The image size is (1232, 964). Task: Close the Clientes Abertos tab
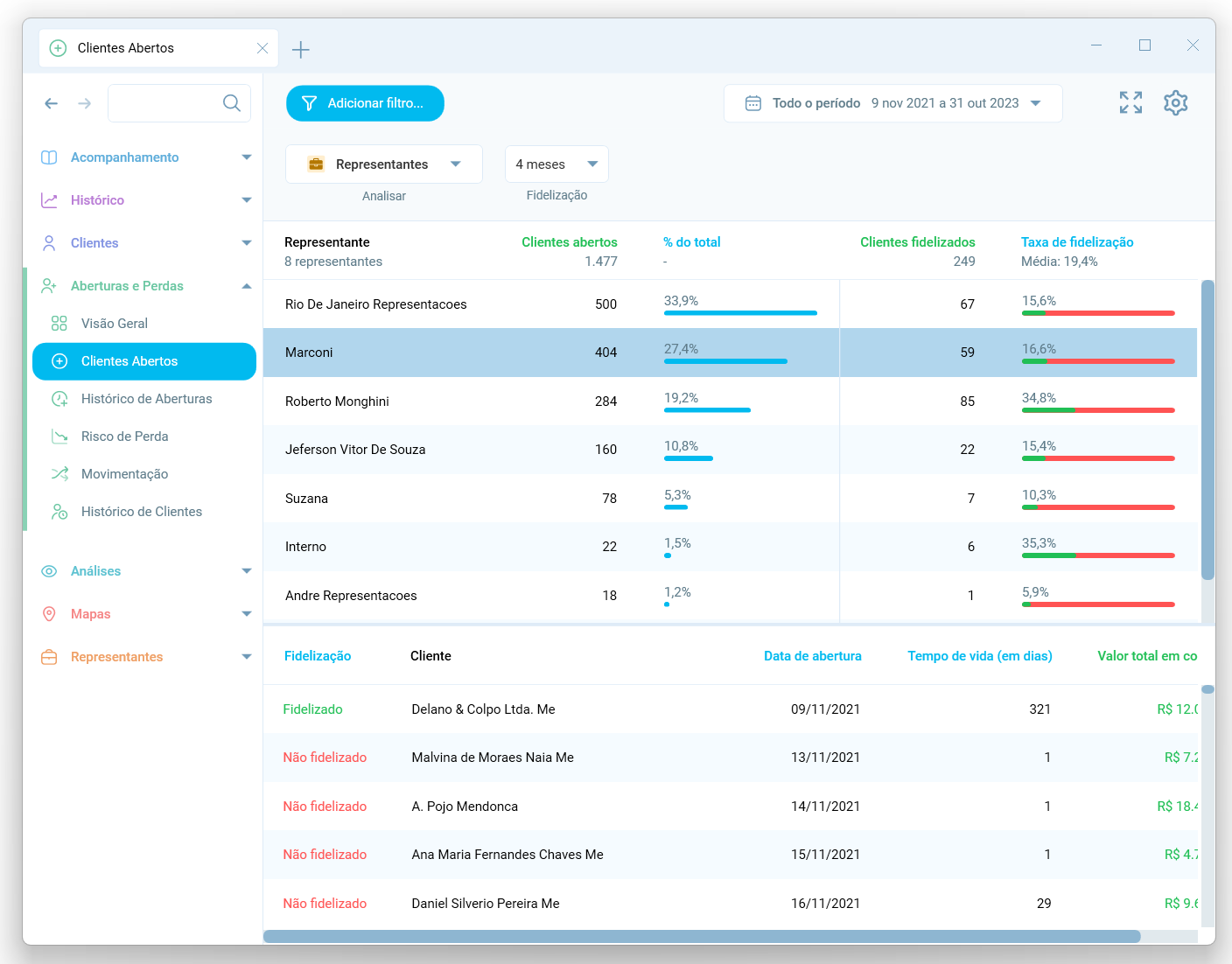click(262, 48)
